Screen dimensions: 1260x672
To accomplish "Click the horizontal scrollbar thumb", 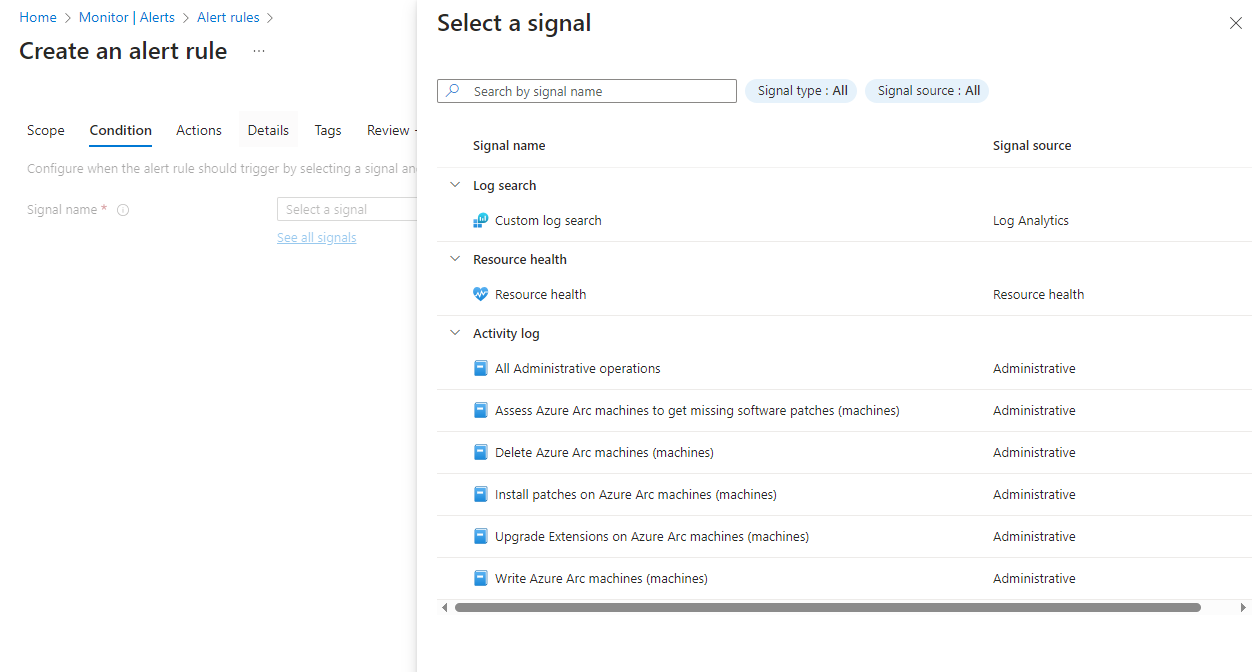I will (x=827, y=607).
